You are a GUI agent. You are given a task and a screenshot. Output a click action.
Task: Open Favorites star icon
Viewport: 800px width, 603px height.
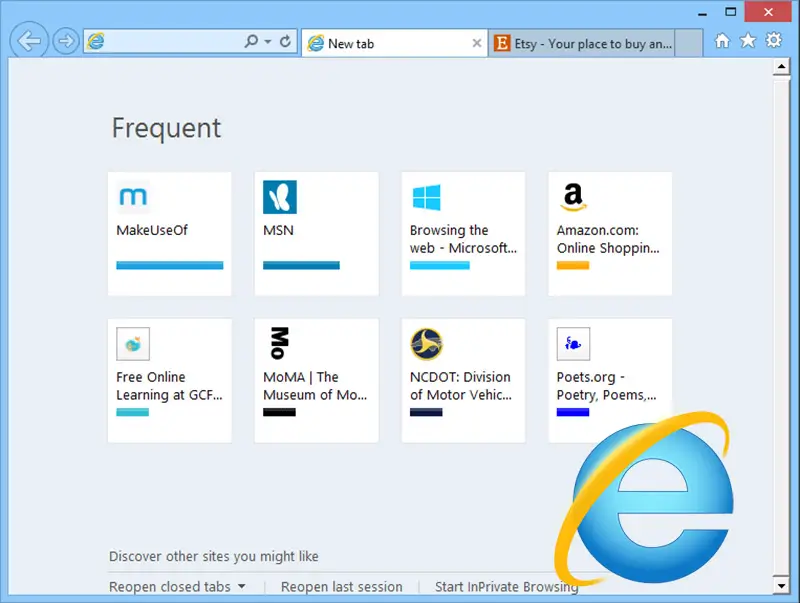point(748,40)
